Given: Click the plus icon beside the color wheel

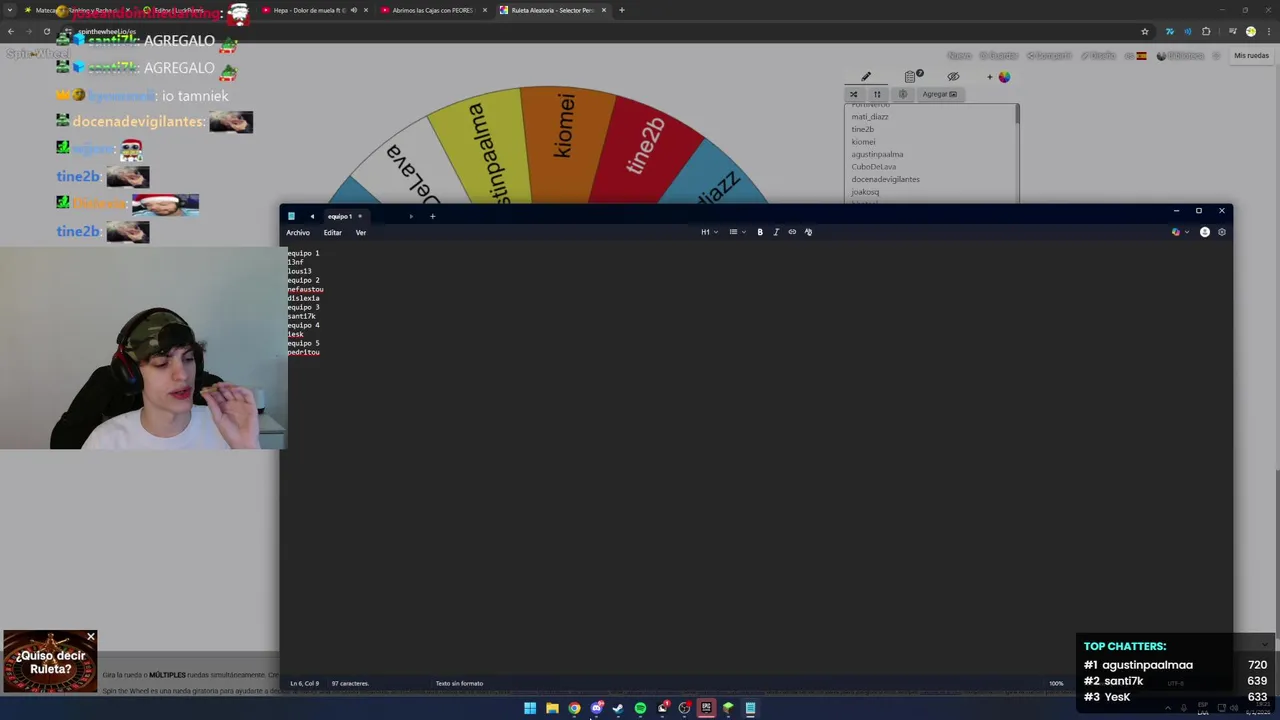Looking at the screenshot, I should pyautogui.click(x=990, y=77).
